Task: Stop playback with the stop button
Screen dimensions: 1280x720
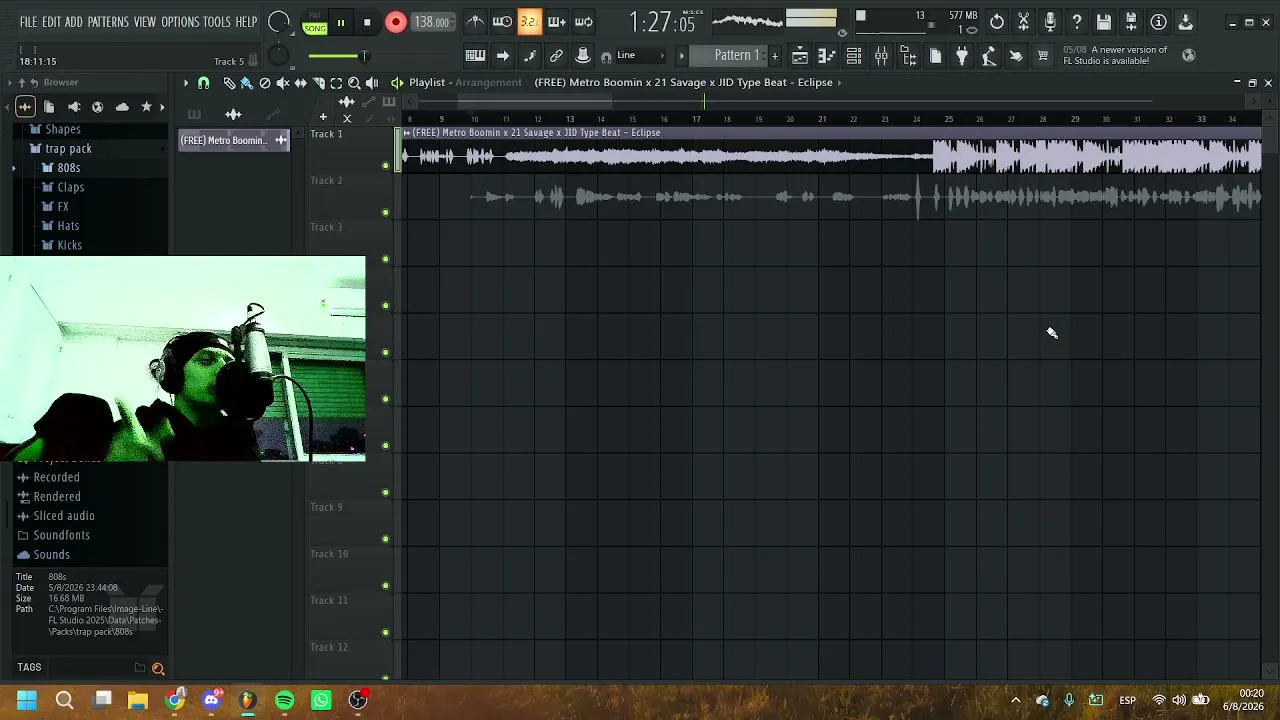Action: pos(367,22)
